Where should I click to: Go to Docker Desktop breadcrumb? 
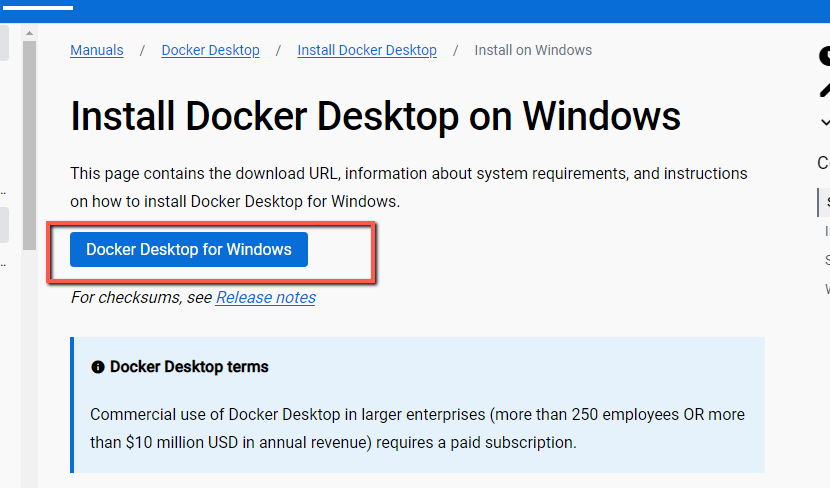click(x=211, y=50)
